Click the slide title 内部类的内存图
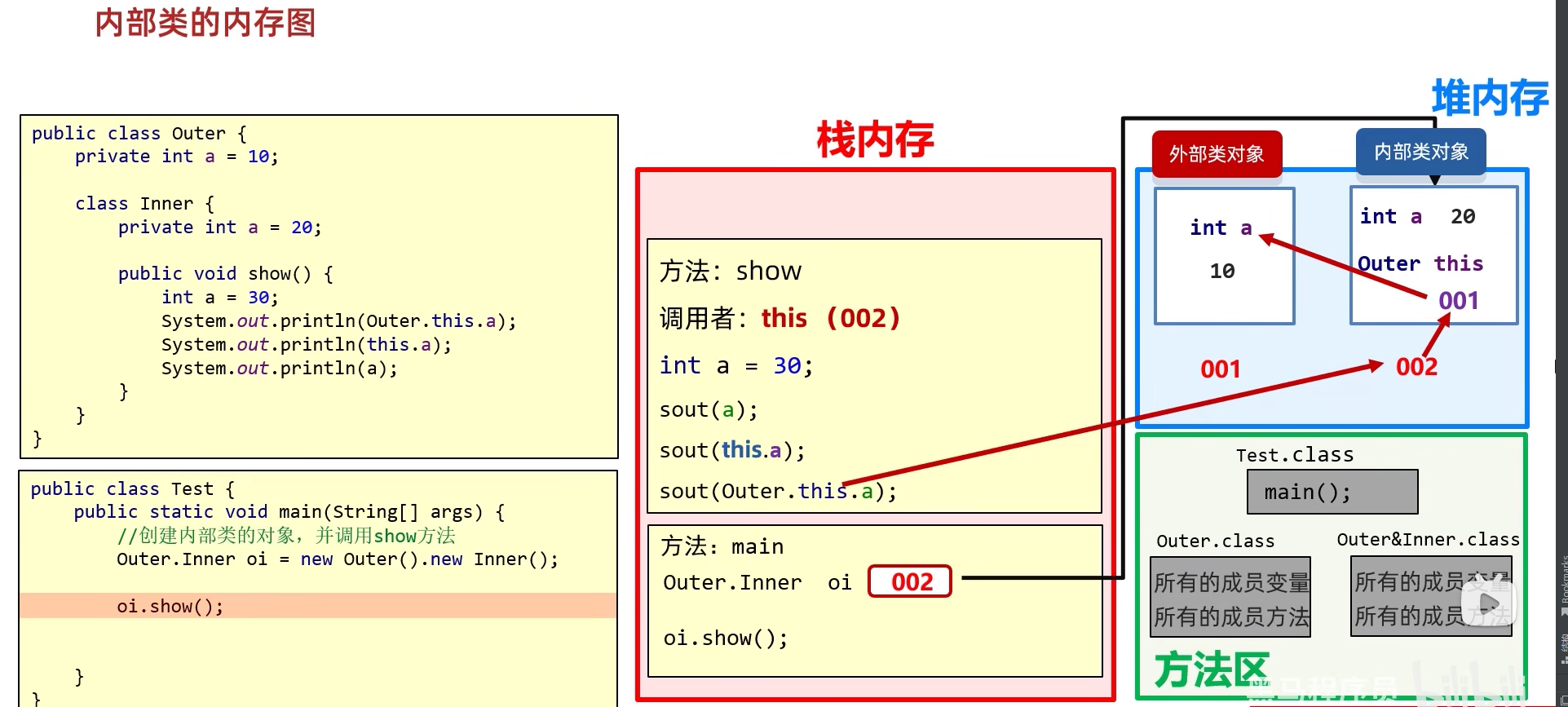Screen dimensions: 1568x707 pos(205,23)
